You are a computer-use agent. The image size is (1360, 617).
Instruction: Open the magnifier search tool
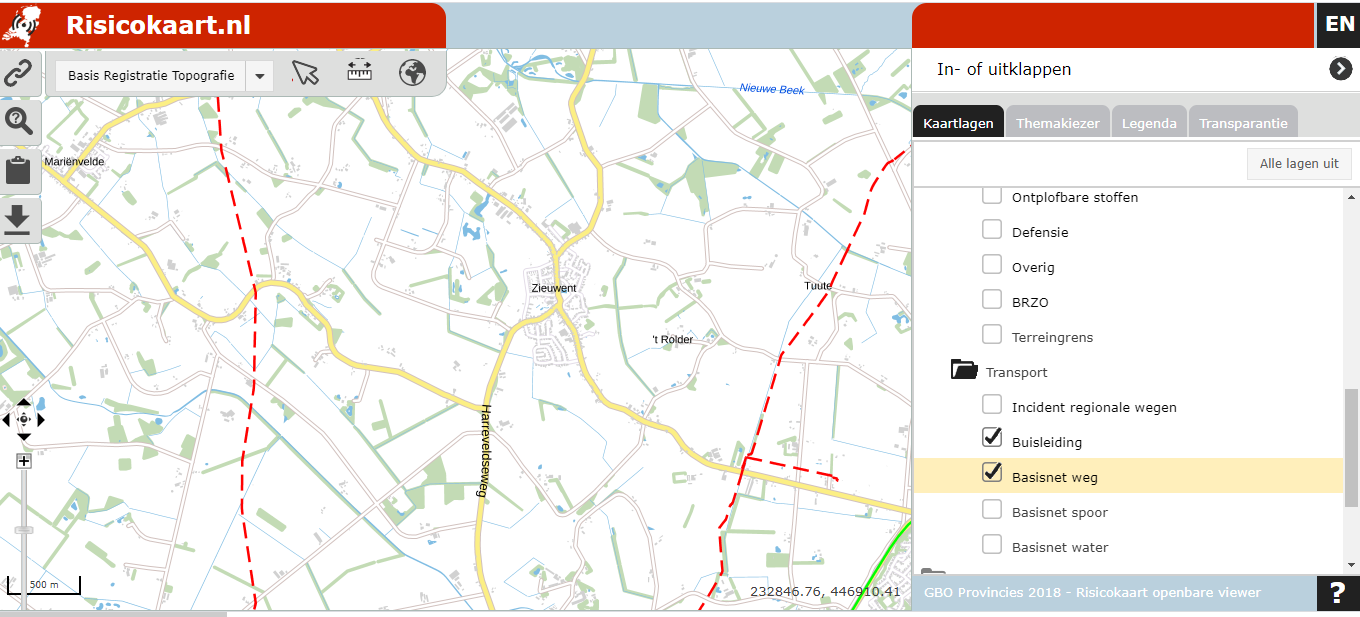tap(19, 121)
